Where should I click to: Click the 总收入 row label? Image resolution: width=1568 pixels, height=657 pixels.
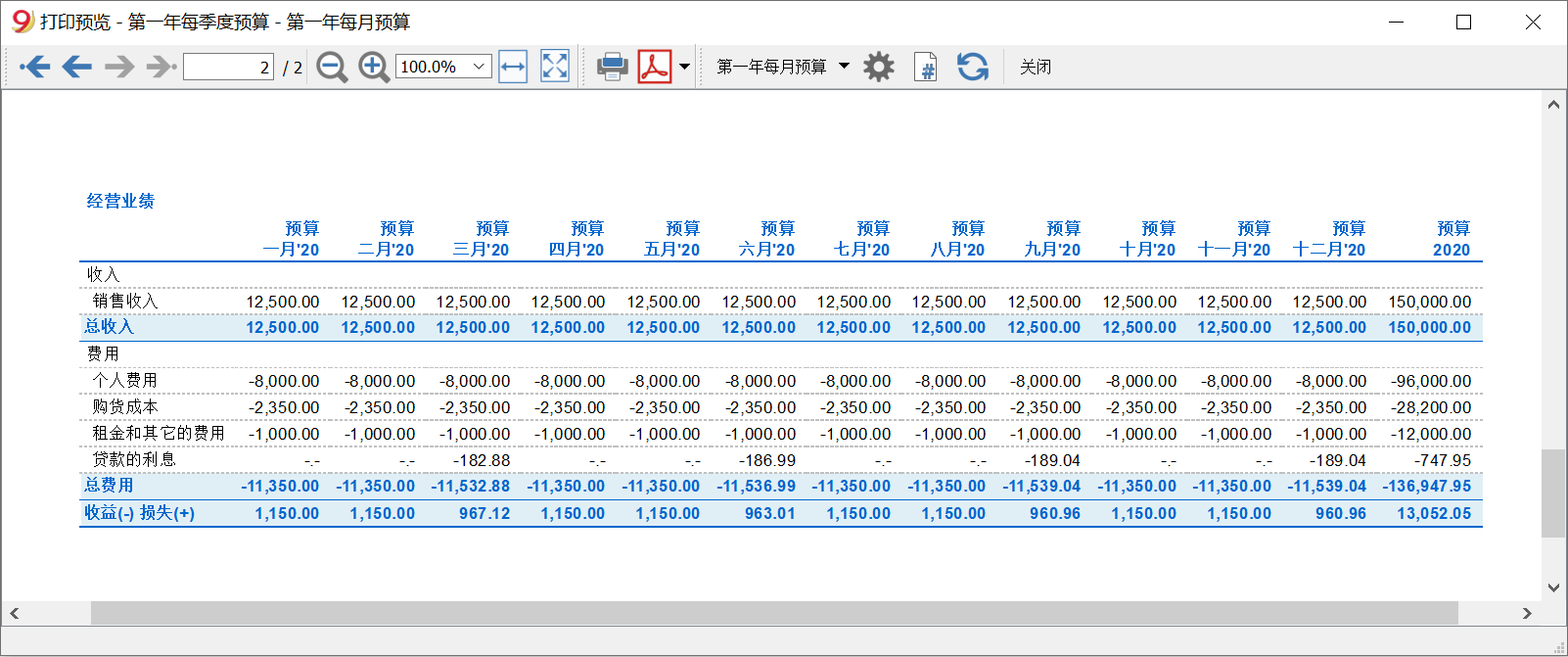pyautogui.click(x=109, y=326)
